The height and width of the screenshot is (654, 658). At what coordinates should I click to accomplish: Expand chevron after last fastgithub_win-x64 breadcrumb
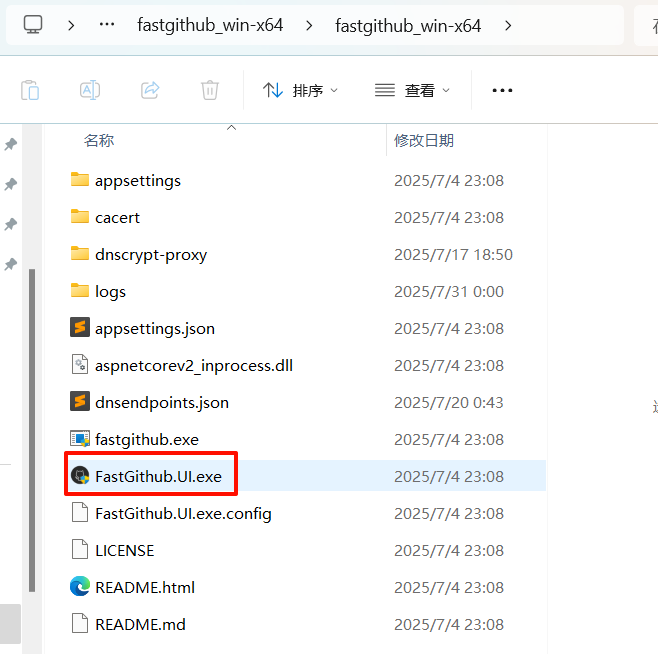(509, 25)
